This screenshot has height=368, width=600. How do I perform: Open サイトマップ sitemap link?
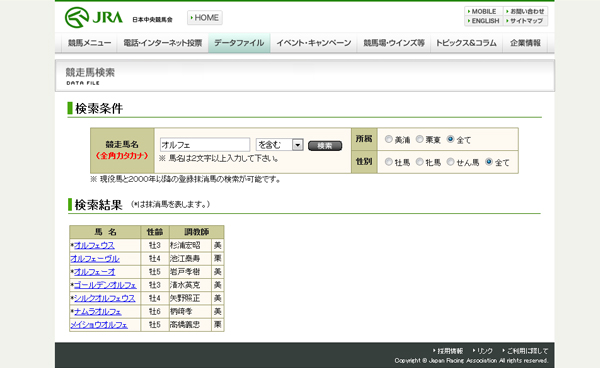coord(525,21)
